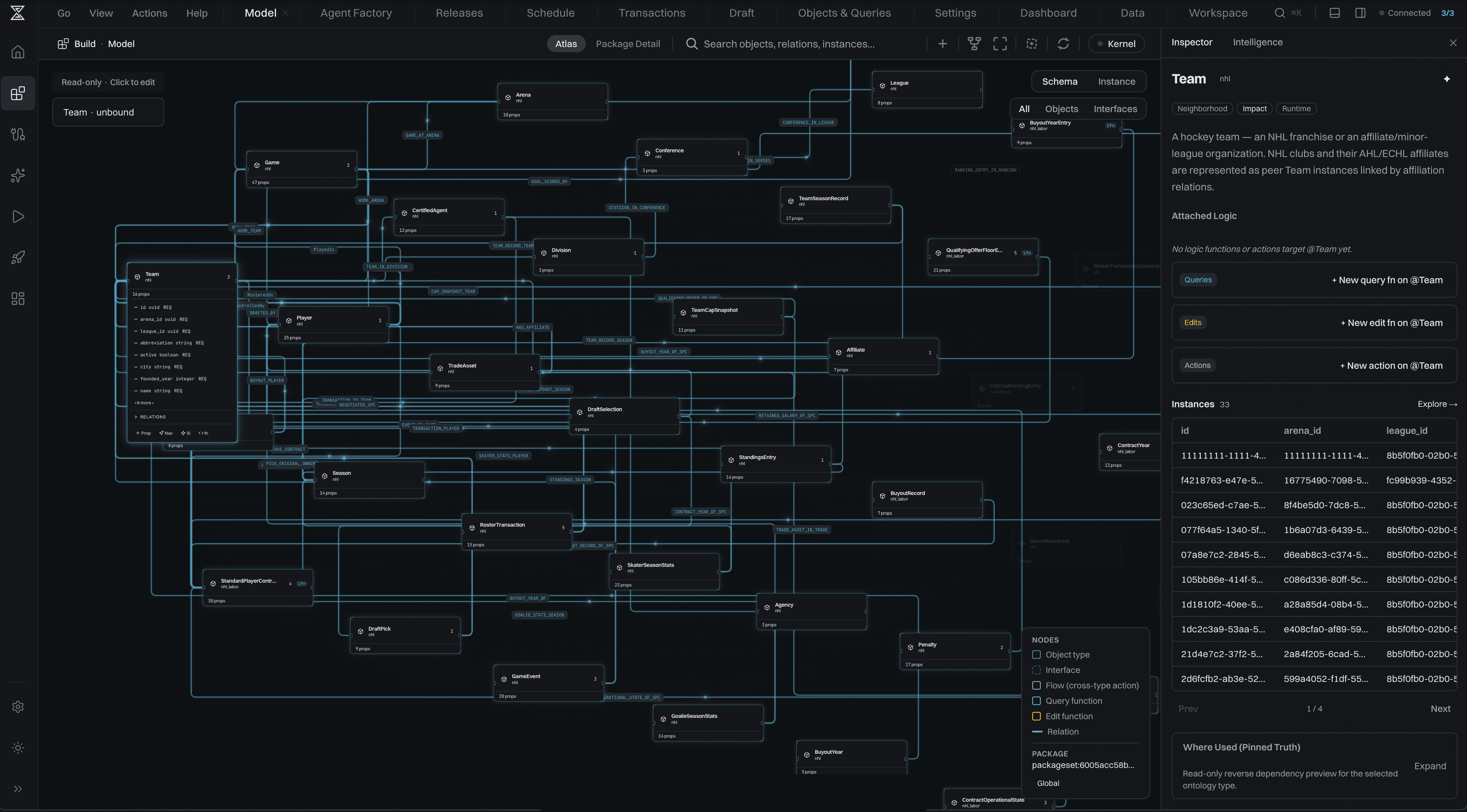Viewport: 1467px width, 812px height.
Task: Click the hourglass app logo
Action: pyautogui.click(x=18, y=12)
